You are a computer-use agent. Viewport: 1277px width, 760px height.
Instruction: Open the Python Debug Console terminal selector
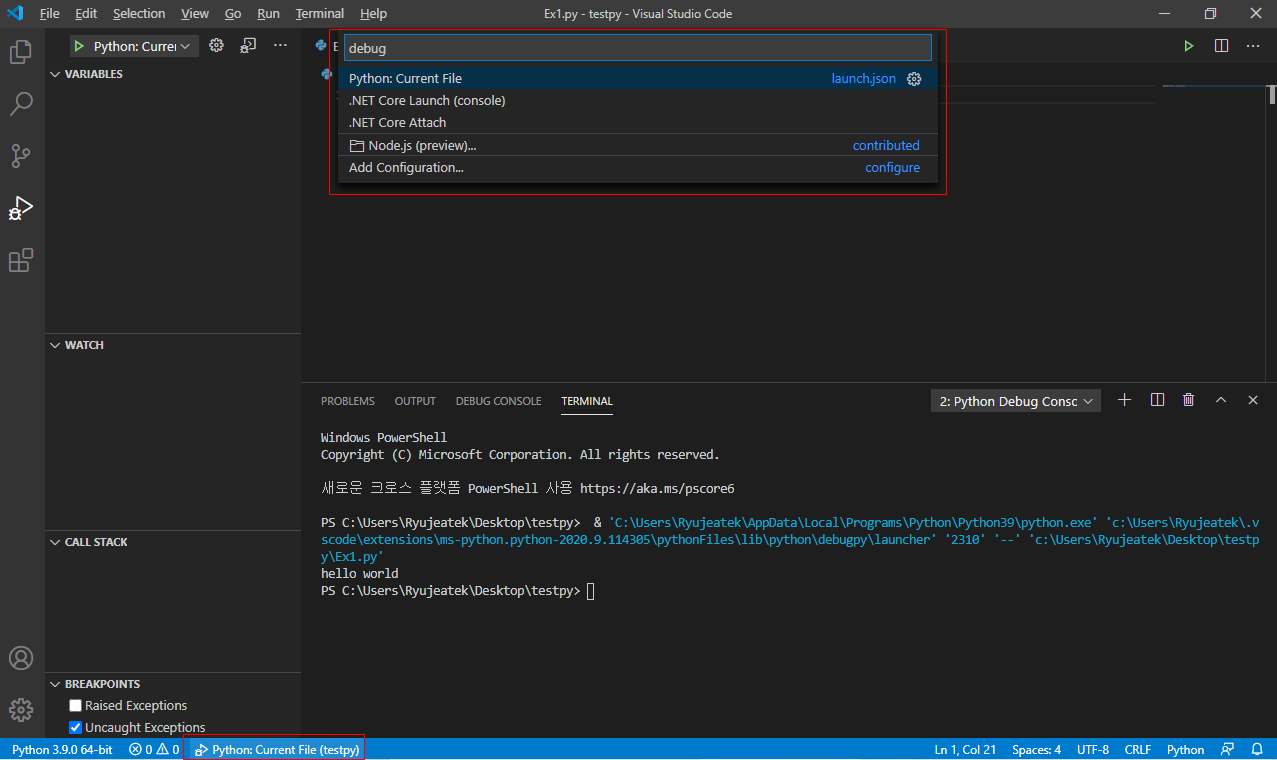1015,401
